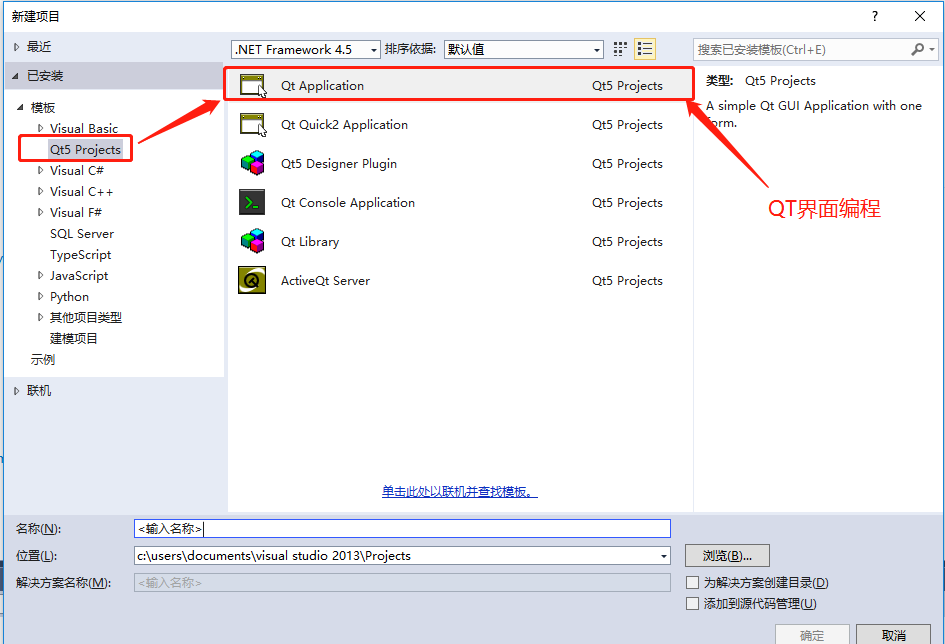This screenshot has height=644, width=945.
Task: Click the help question mark button
Action: click(874, 16)
